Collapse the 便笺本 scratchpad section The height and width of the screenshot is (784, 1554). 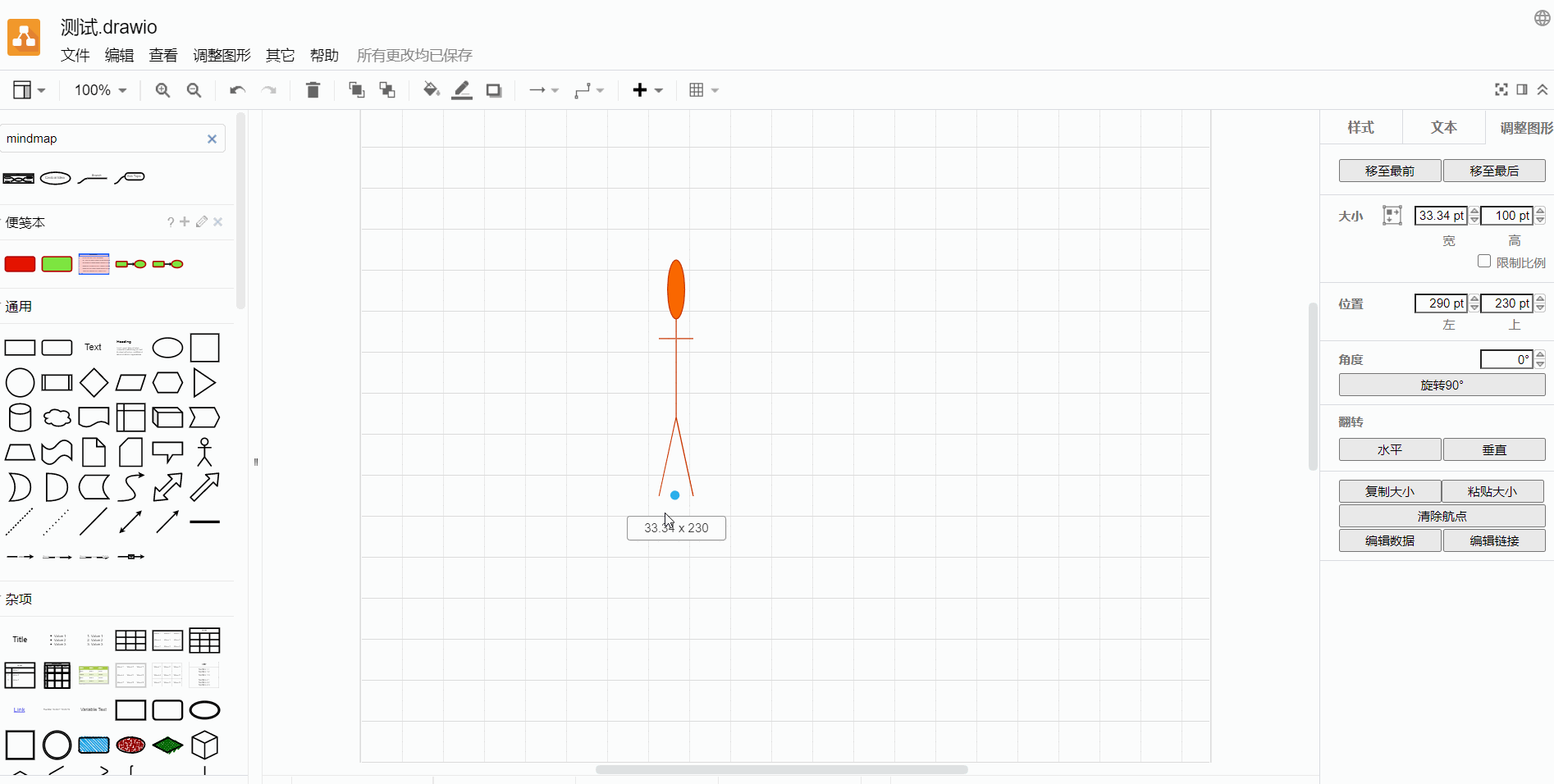click(x=25, y=222)
